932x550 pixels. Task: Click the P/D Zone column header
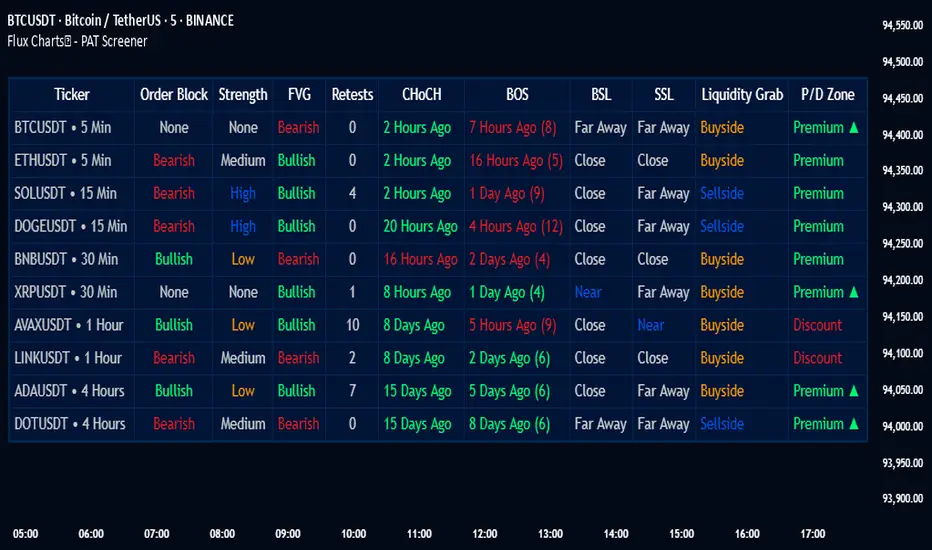tap(826, 94)
